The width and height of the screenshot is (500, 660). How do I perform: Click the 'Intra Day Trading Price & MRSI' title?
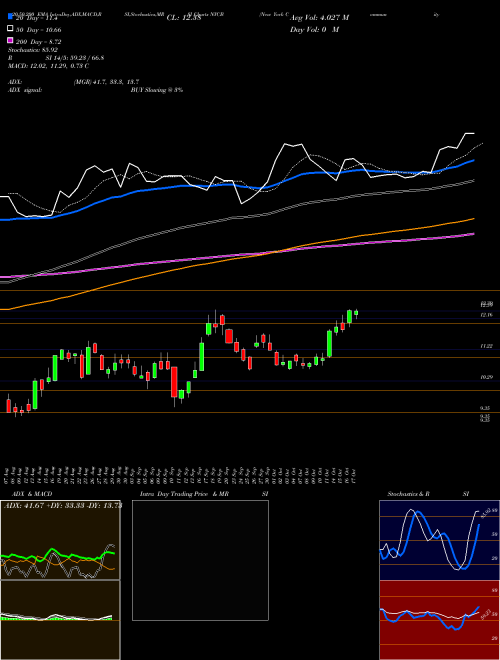[204, 494]
